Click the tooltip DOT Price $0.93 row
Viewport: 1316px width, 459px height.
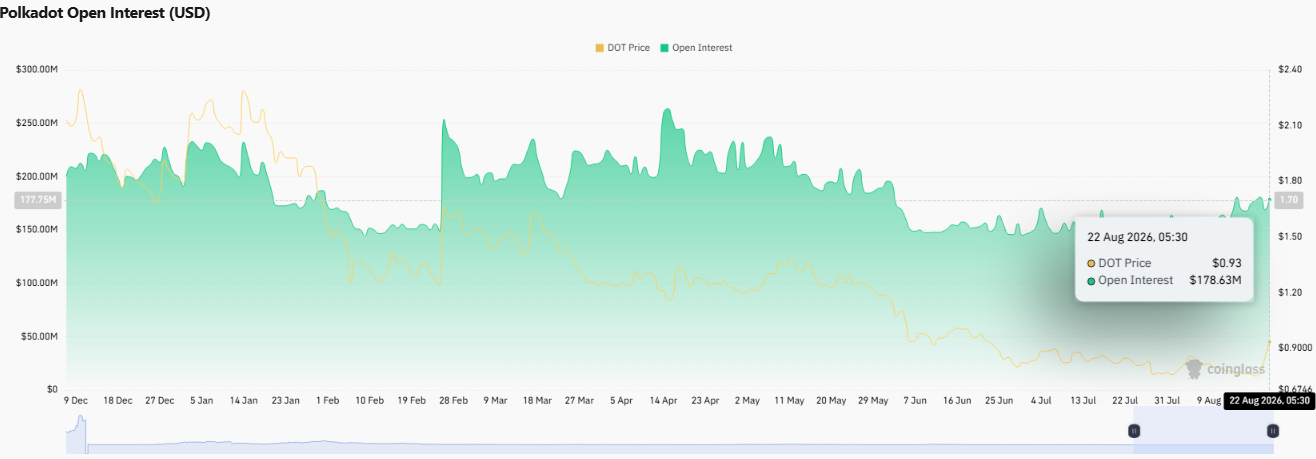pyautogui.click(x=1164, y=262)
